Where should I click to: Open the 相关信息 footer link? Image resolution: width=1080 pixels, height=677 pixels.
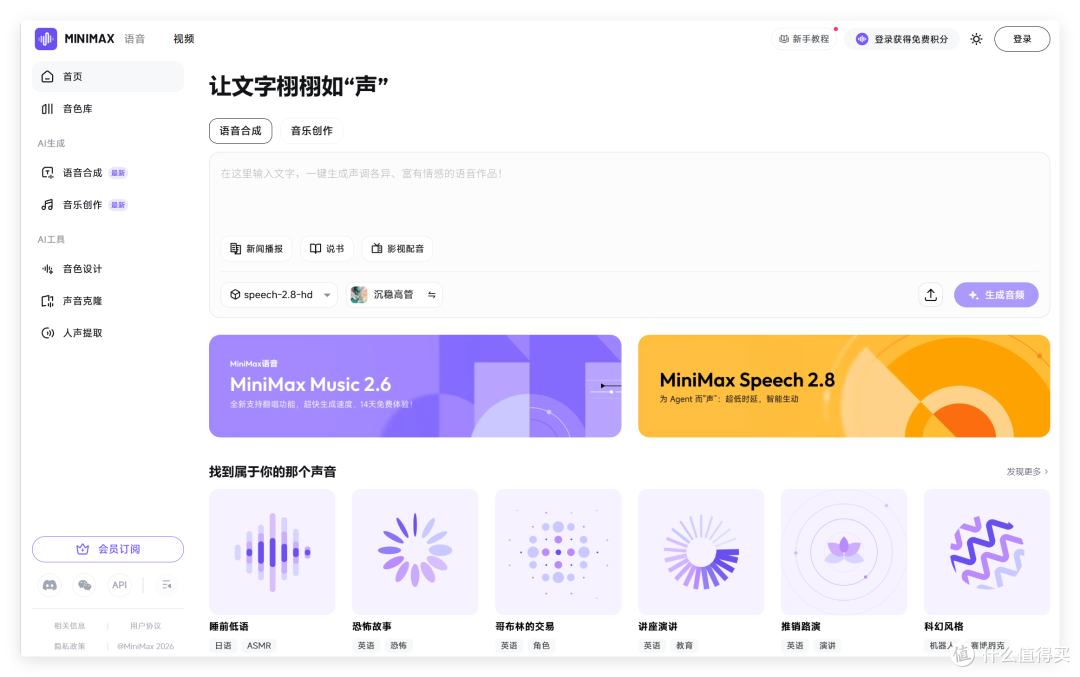(70, 626)
